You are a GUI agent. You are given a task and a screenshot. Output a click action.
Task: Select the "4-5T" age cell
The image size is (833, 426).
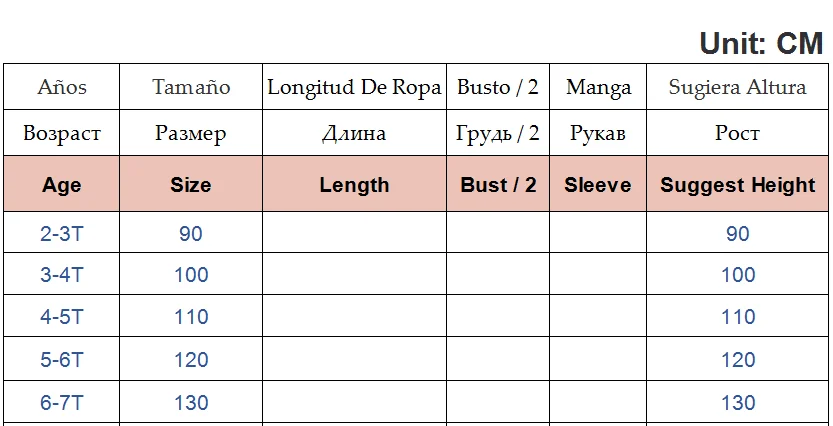pos(62,317)
